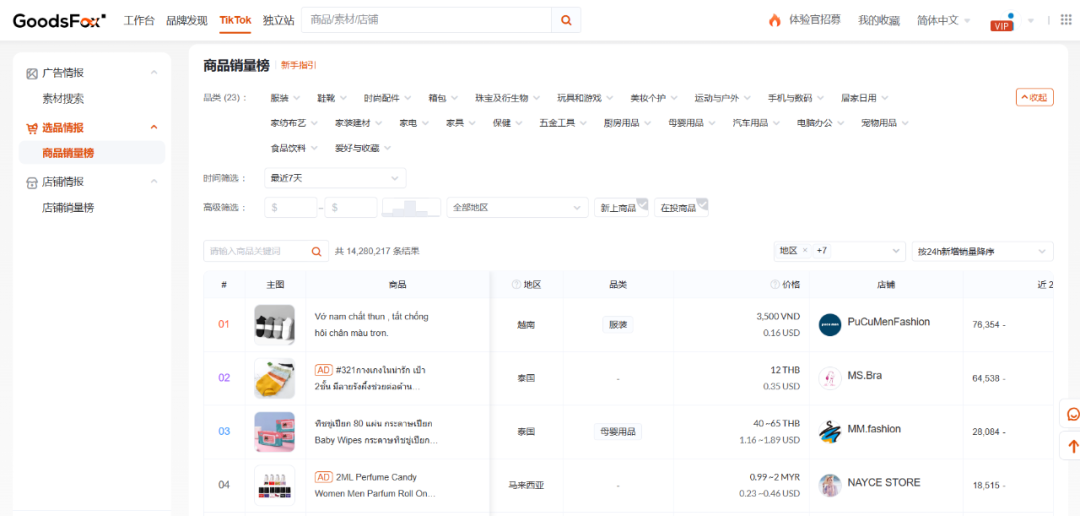Focus the minimum price $ field
This screenshot has width=1080, height=516.
click(291, 207)
